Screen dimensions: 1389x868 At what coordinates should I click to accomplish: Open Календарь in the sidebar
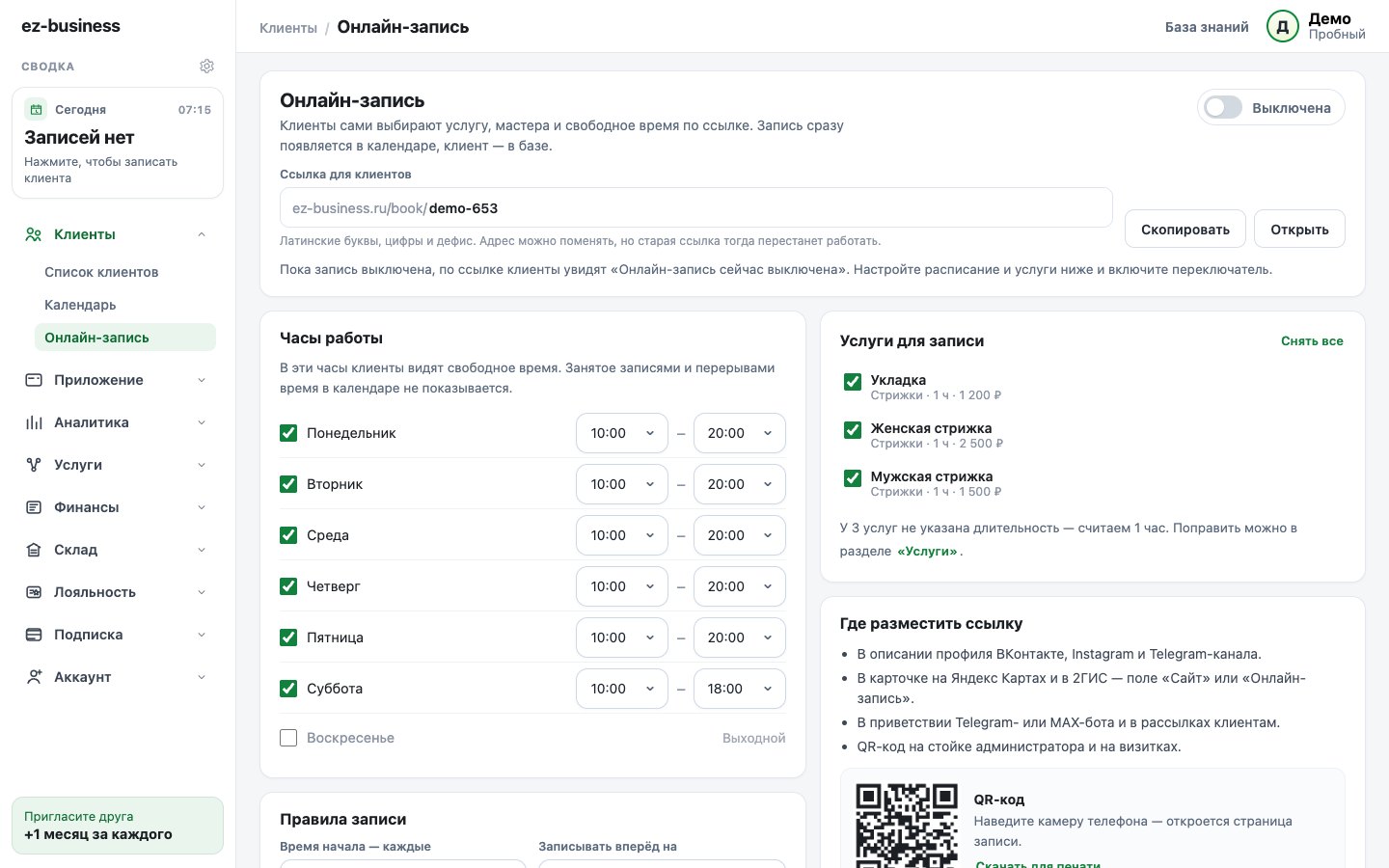tap(80, 305)
